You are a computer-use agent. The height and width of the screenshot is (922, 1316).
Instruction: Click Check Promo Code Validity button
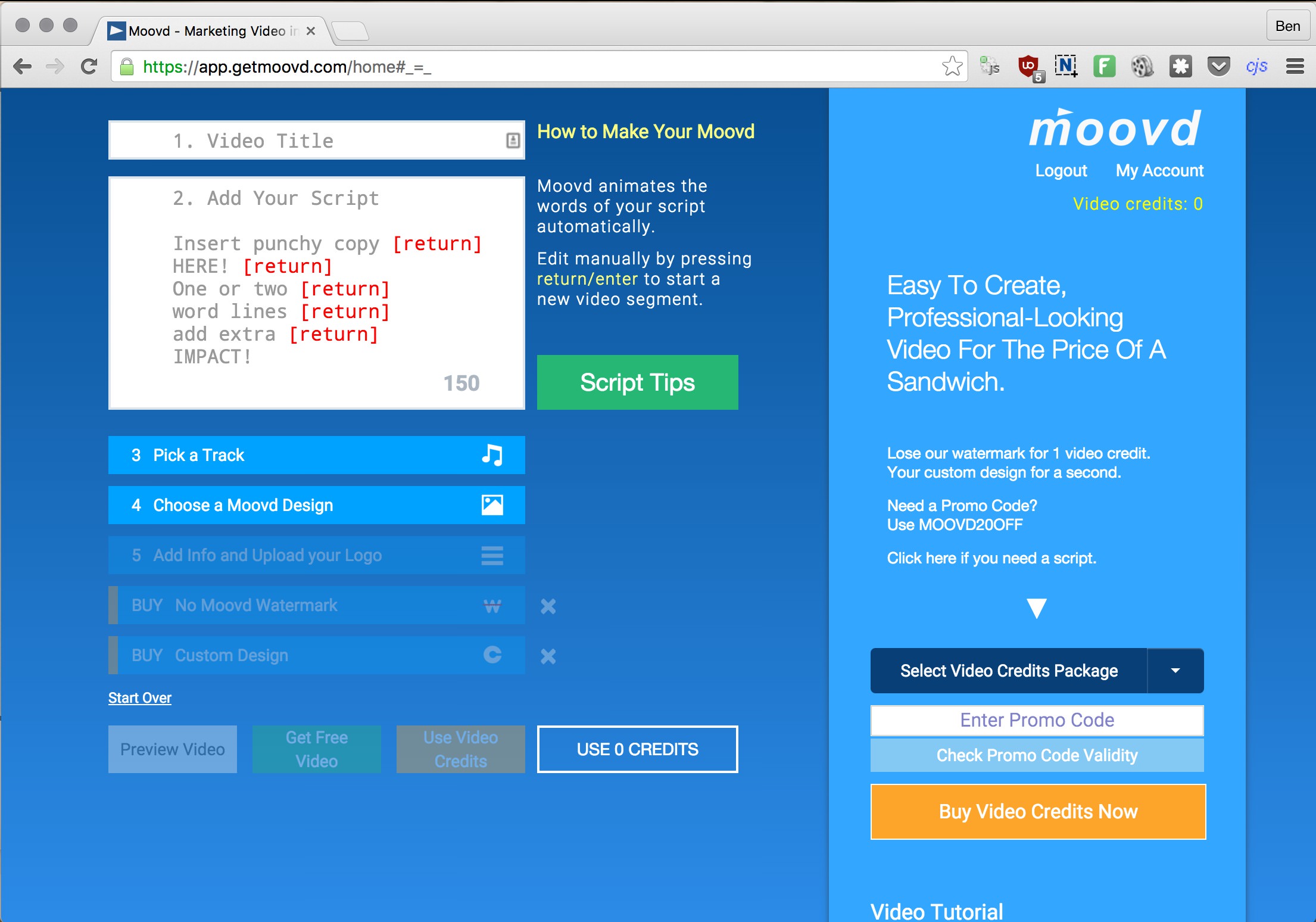tap(1037, 755)
